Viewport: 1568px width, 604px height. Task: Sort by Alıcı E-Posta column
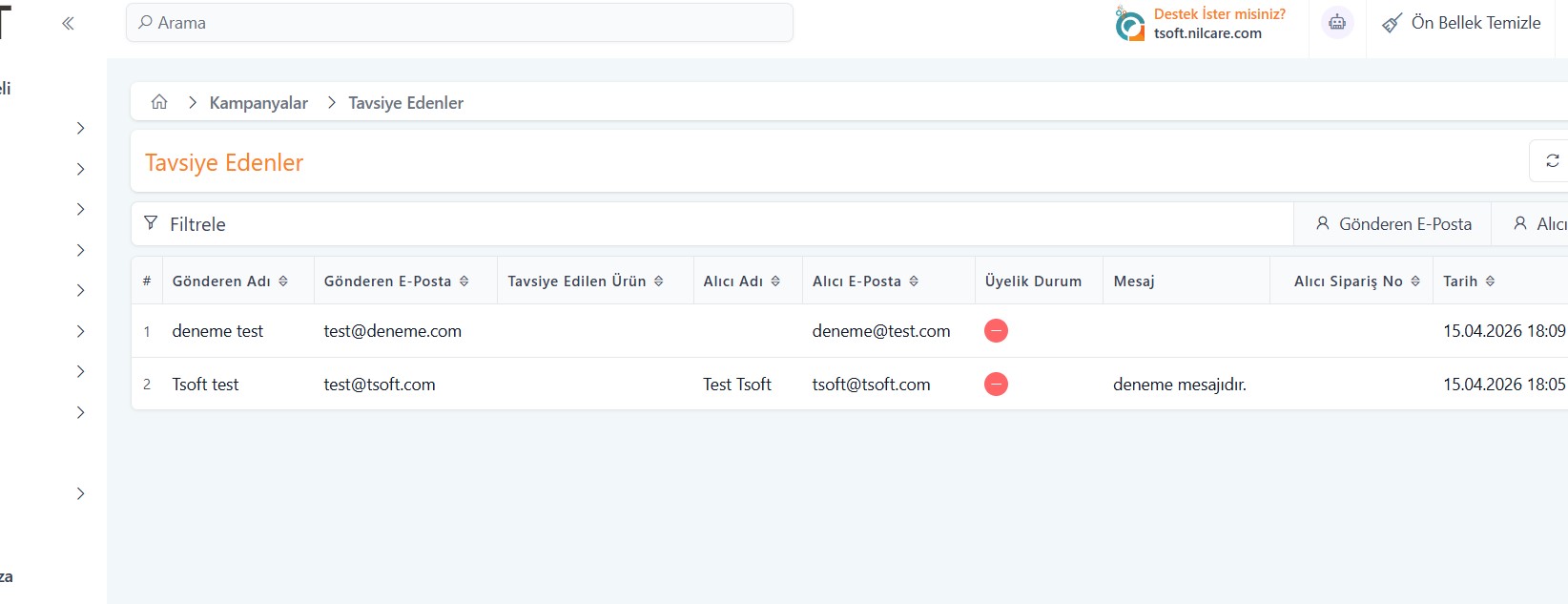coord(914,281)
